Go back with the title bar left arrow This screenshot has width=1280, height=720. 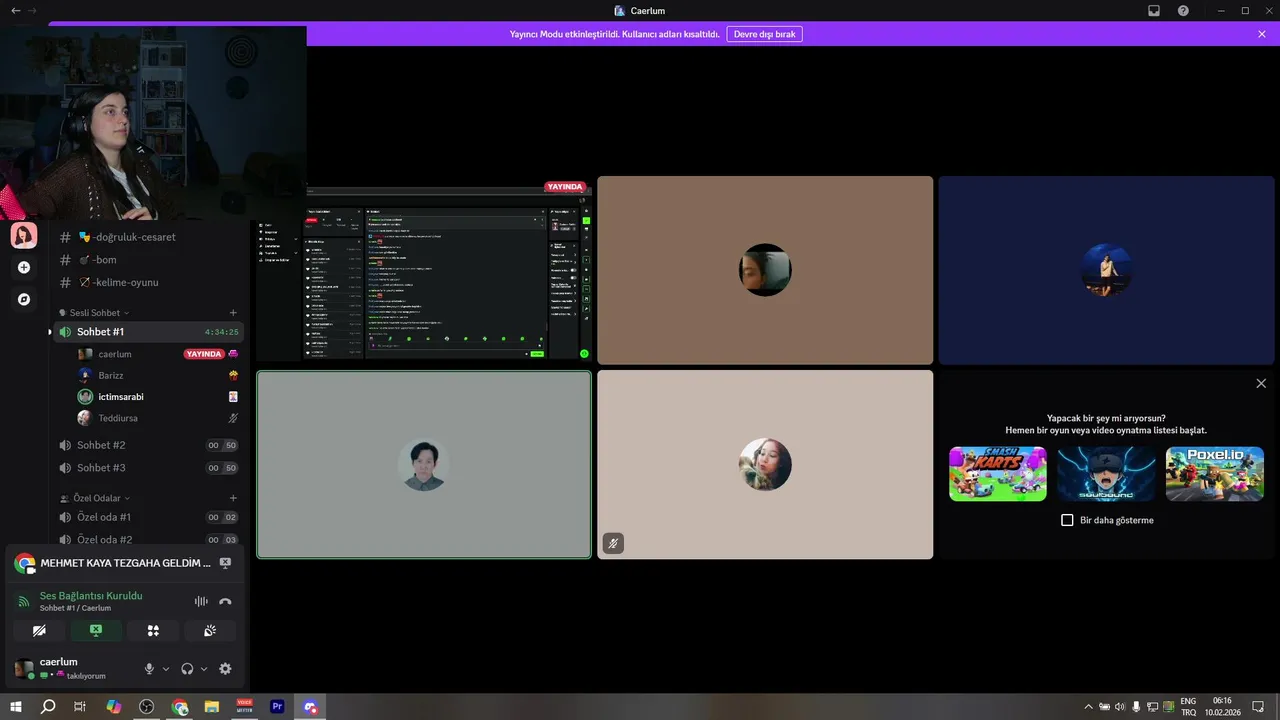click(x=15, y=10)
